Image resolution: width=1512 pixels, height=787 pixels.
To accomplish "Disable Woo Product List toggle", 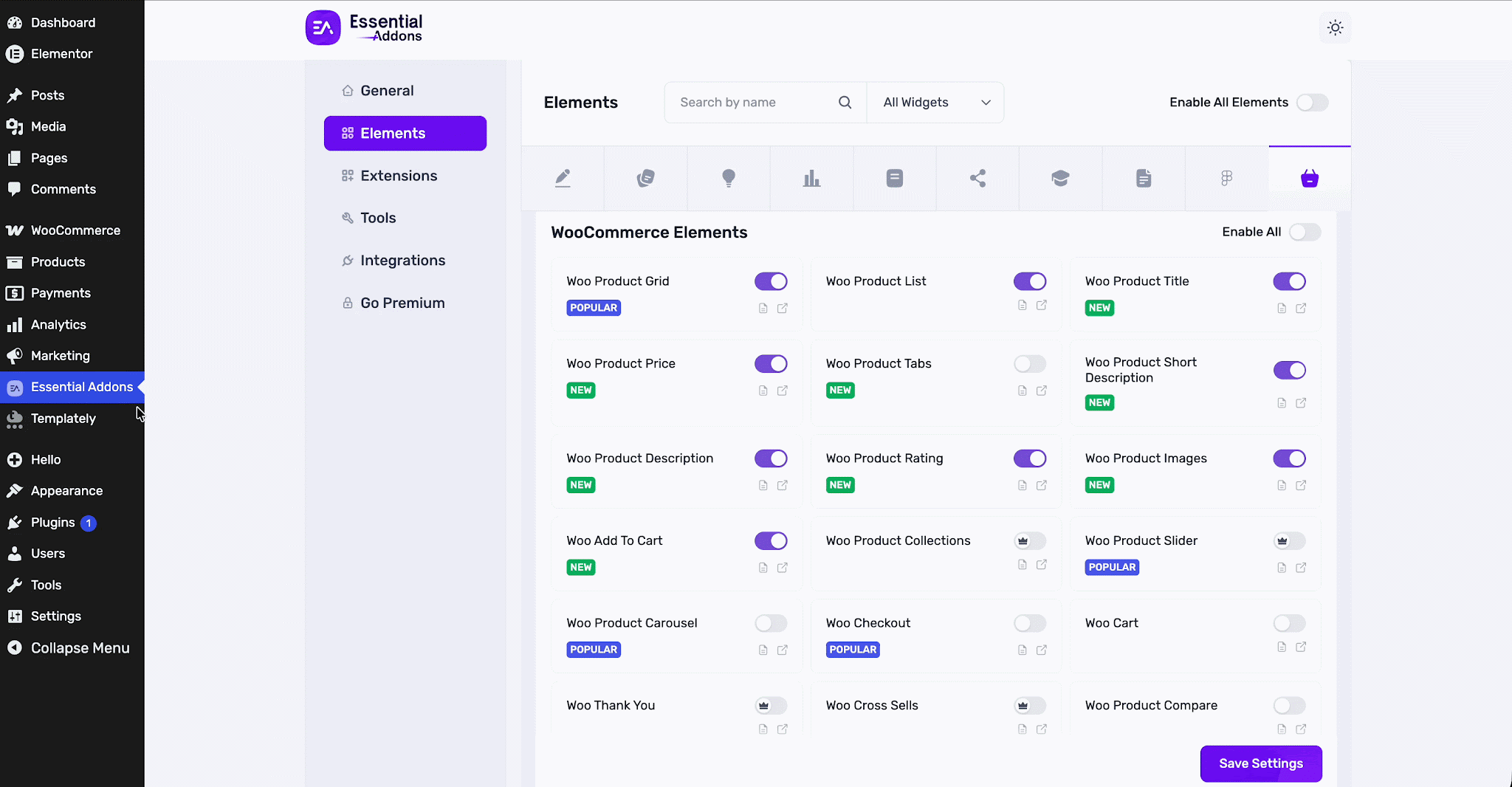I will 1030,281.
